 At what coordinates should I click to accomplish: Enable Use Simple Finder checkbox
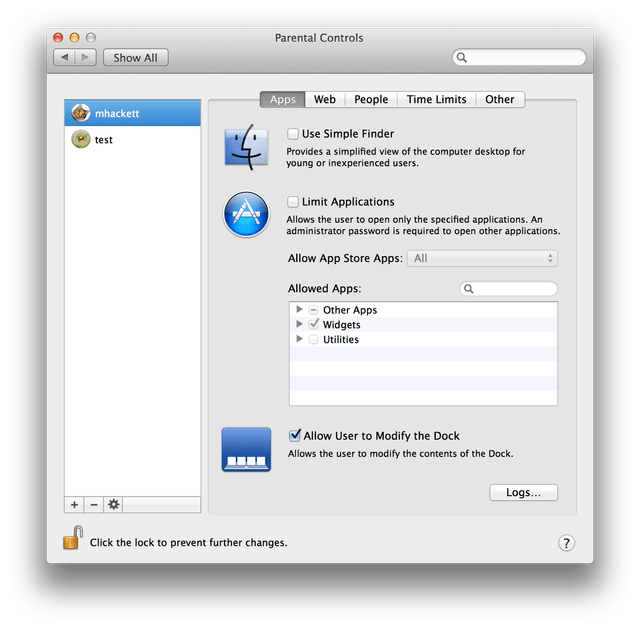click(x=293, y=134)
